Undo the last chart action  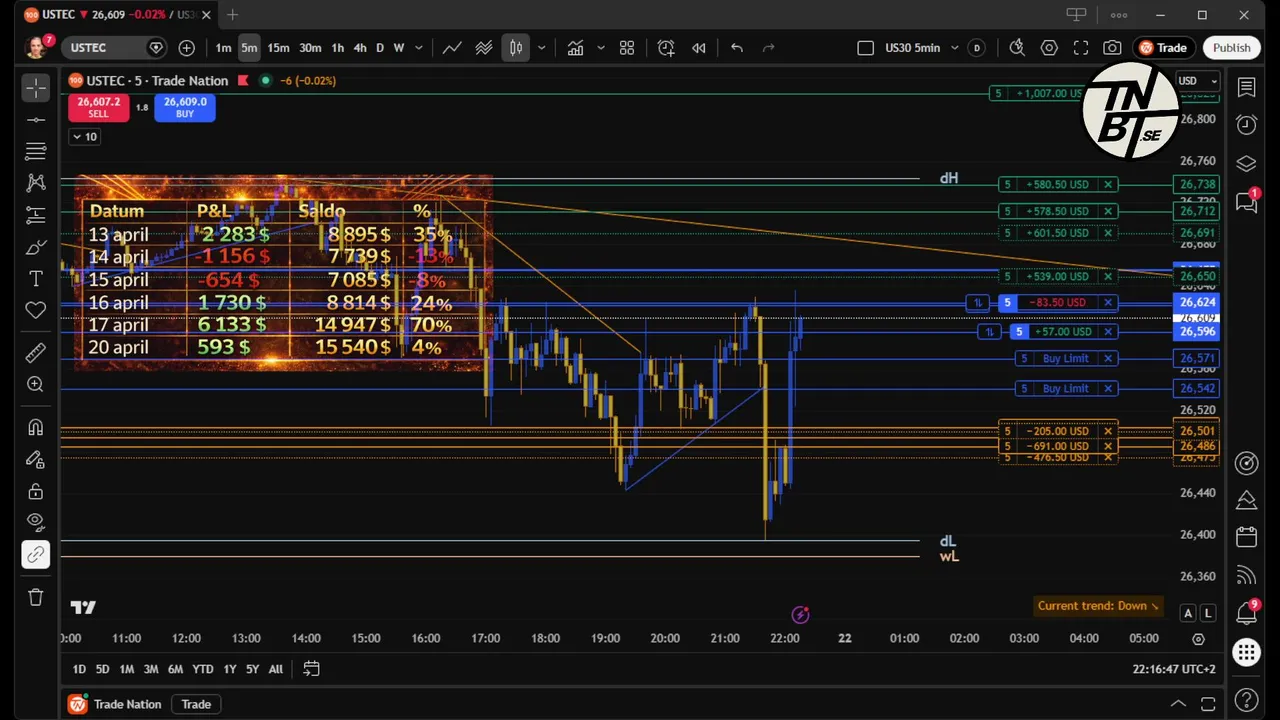click(x=737, y=48)
